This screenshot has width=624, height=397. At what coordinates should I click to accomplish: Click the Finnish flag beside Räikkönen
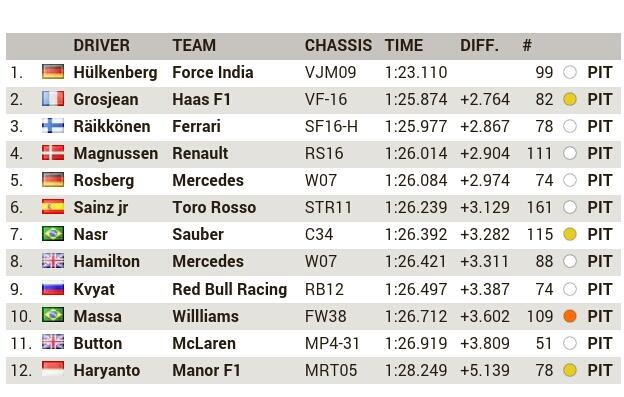click(x=53, y=126)
